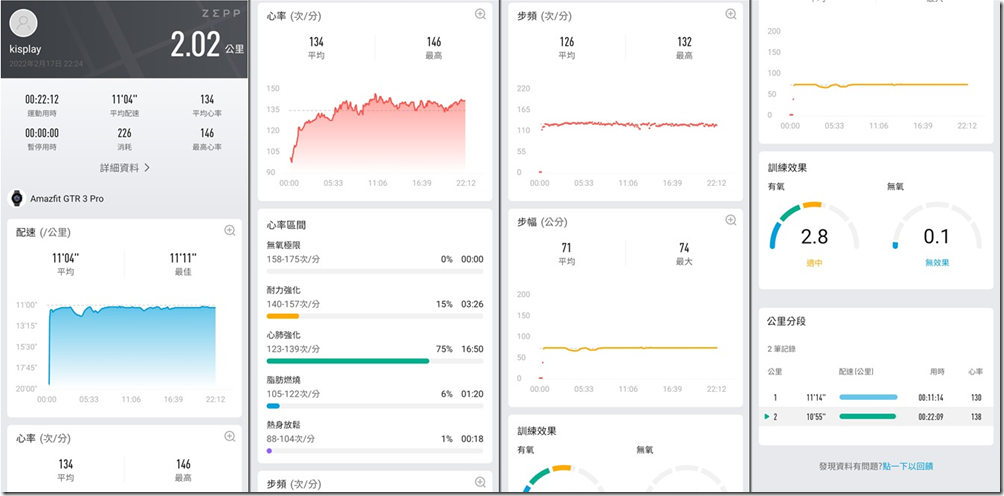Tap the blue pace graph area

click(x=131, y=345)
